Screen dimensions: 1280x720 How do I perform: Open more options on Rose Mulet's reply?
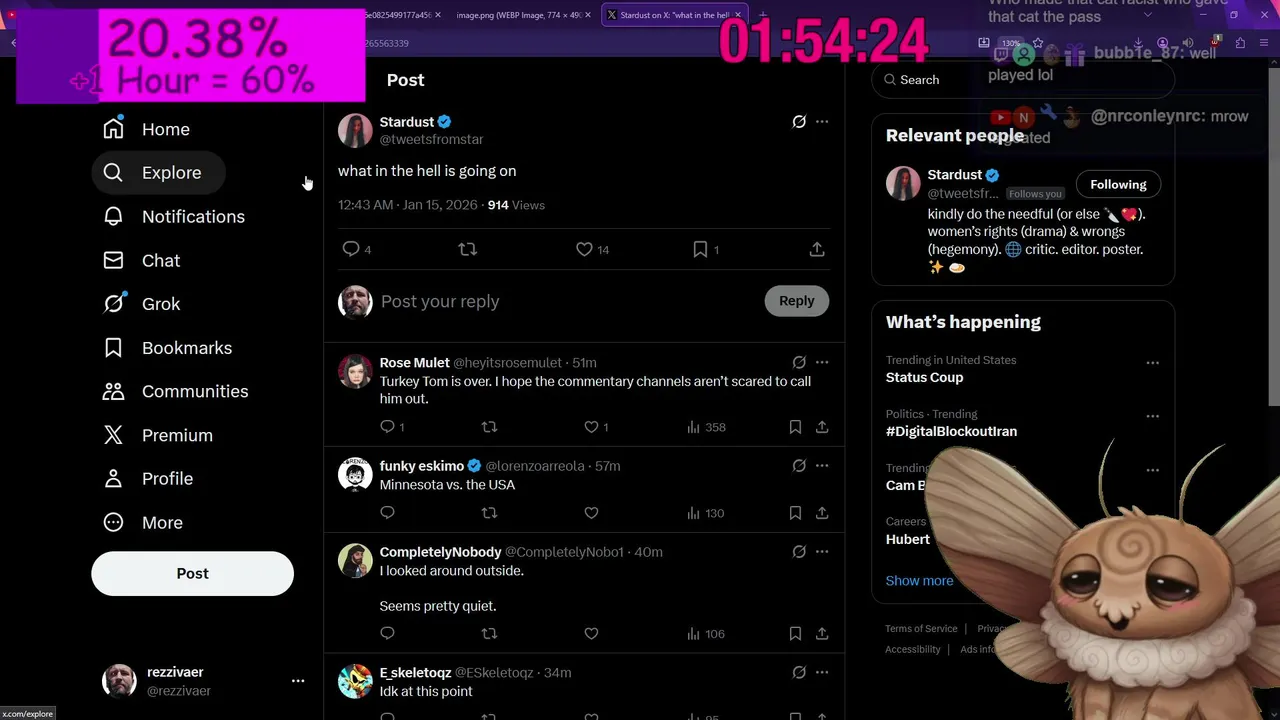[822, 363]
